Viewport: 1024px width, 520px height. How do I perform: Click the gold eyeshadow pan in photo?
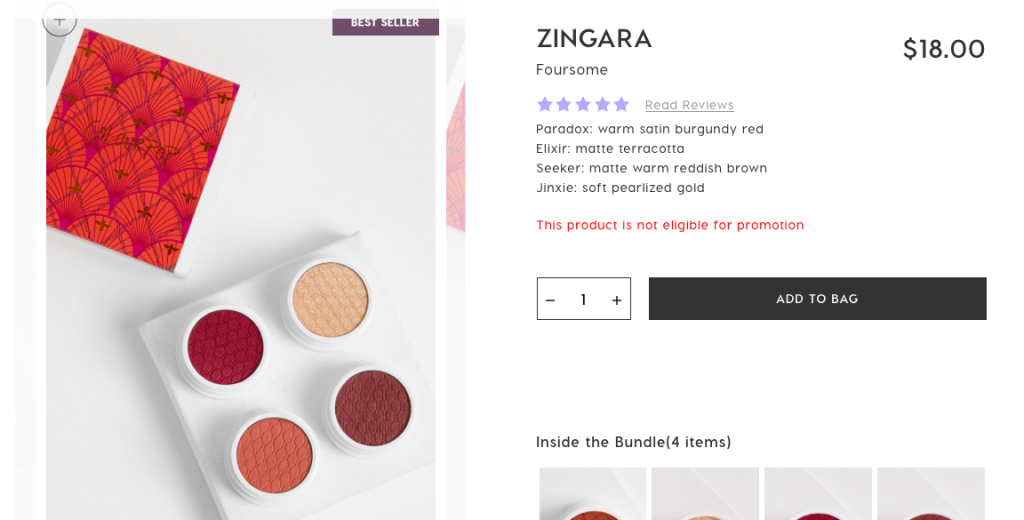[x=330, y=299]
